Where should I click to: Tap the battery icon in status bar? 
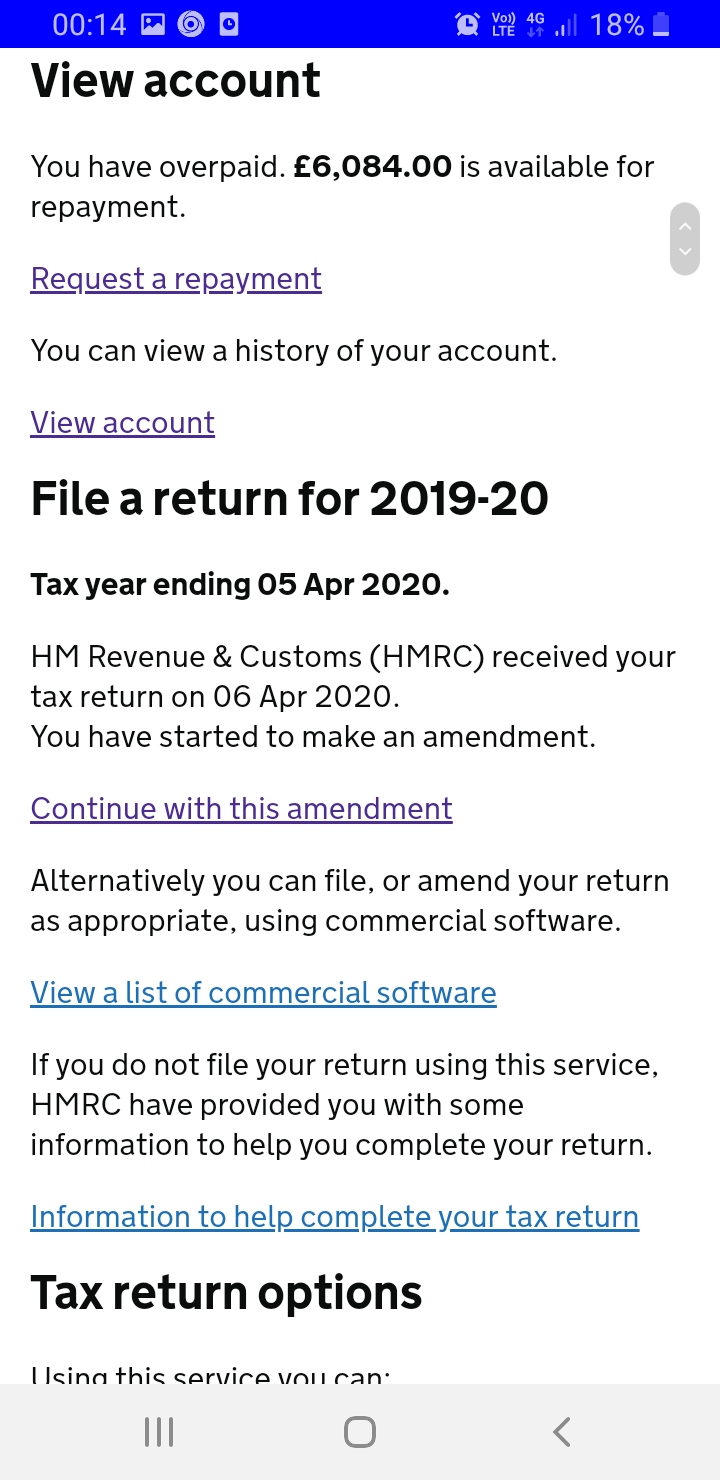tap(661, 24)
